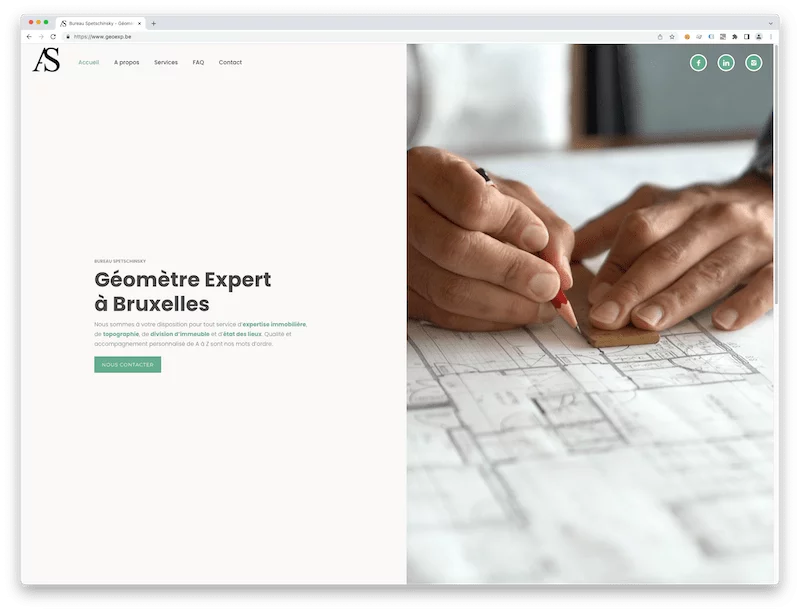Open the browser extensions puzzle icon
The image size is (800, 612).
(x=735, y=37)
